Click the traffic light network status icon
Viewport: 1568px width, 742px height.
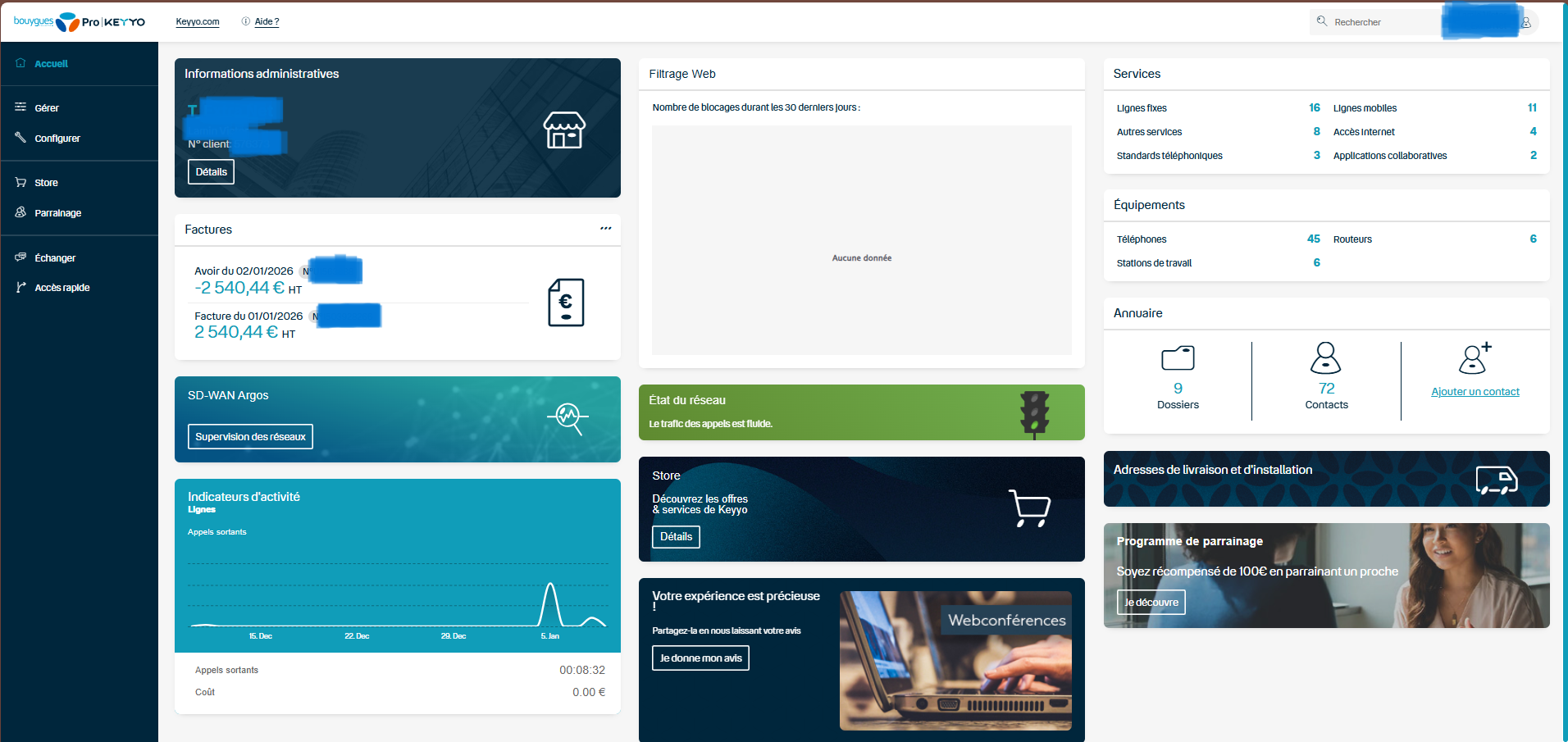(1034, 412)
